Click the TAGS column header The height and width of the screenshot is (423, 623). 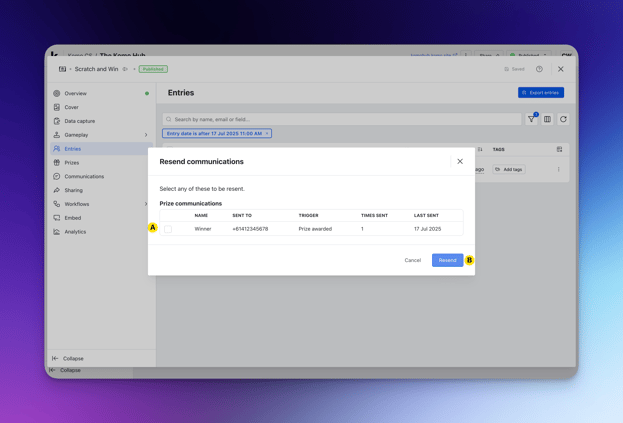point(499,149)
